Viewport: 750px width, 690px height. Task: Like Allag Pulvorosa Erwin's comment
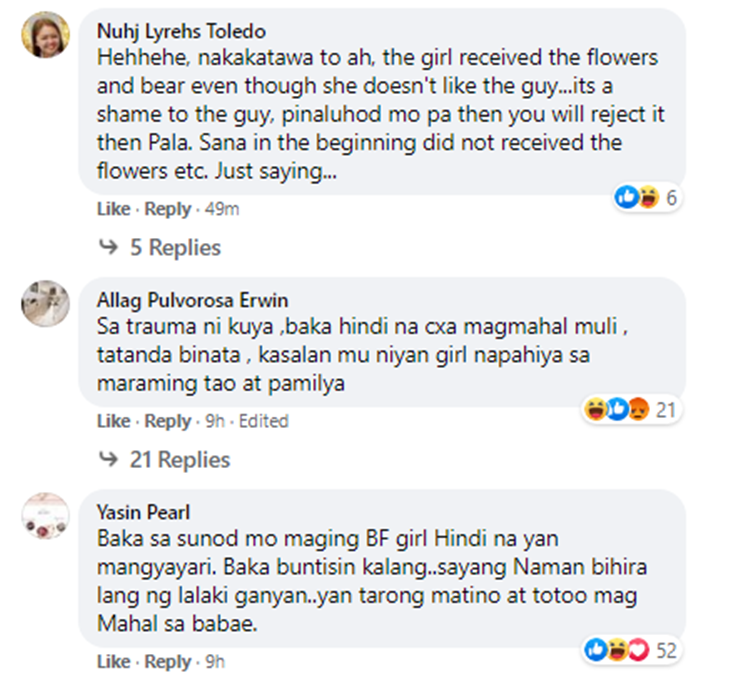pyautogui.click(x=113, y=421)
